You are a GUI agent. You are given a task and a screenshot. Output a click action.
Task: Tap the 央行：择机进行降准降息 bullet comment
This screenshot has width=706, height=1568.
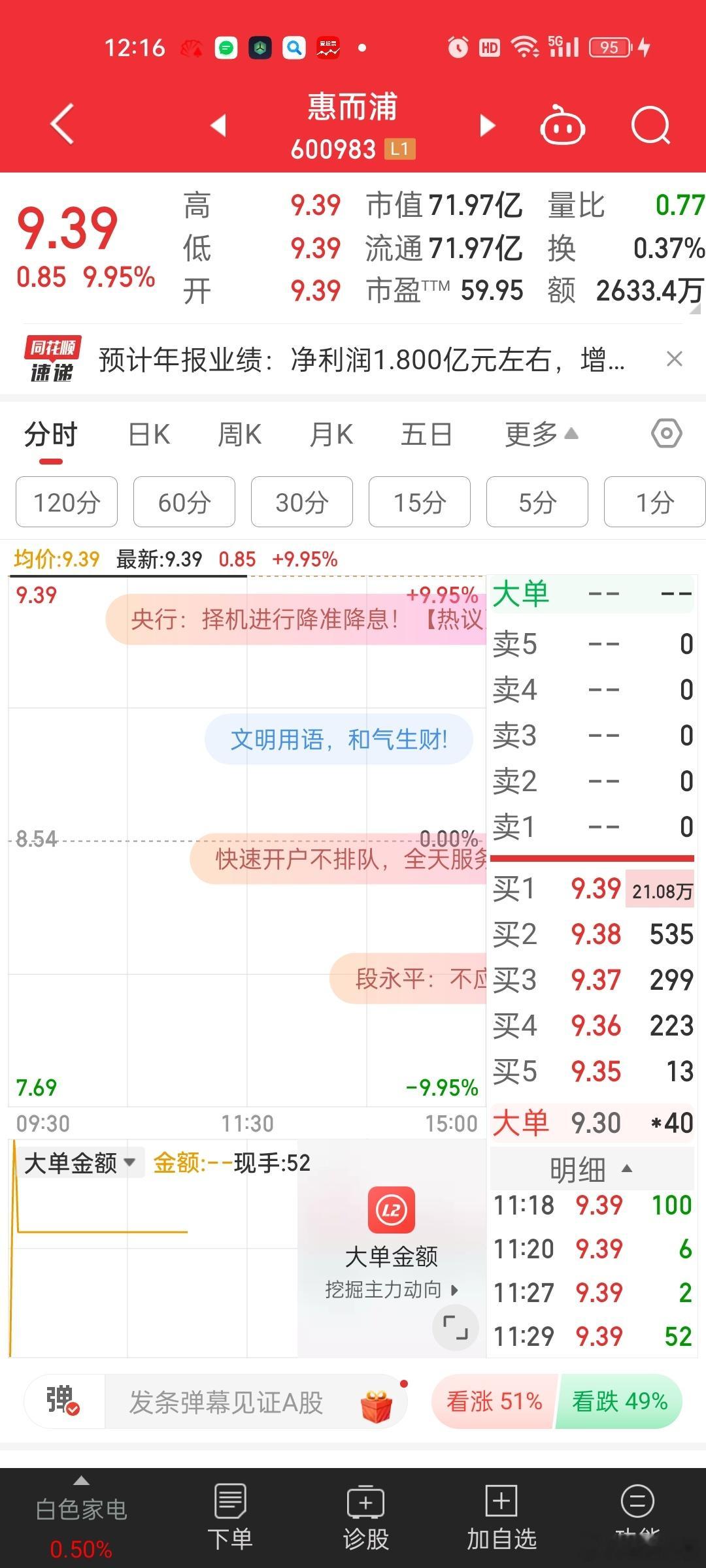pos(295,619)
